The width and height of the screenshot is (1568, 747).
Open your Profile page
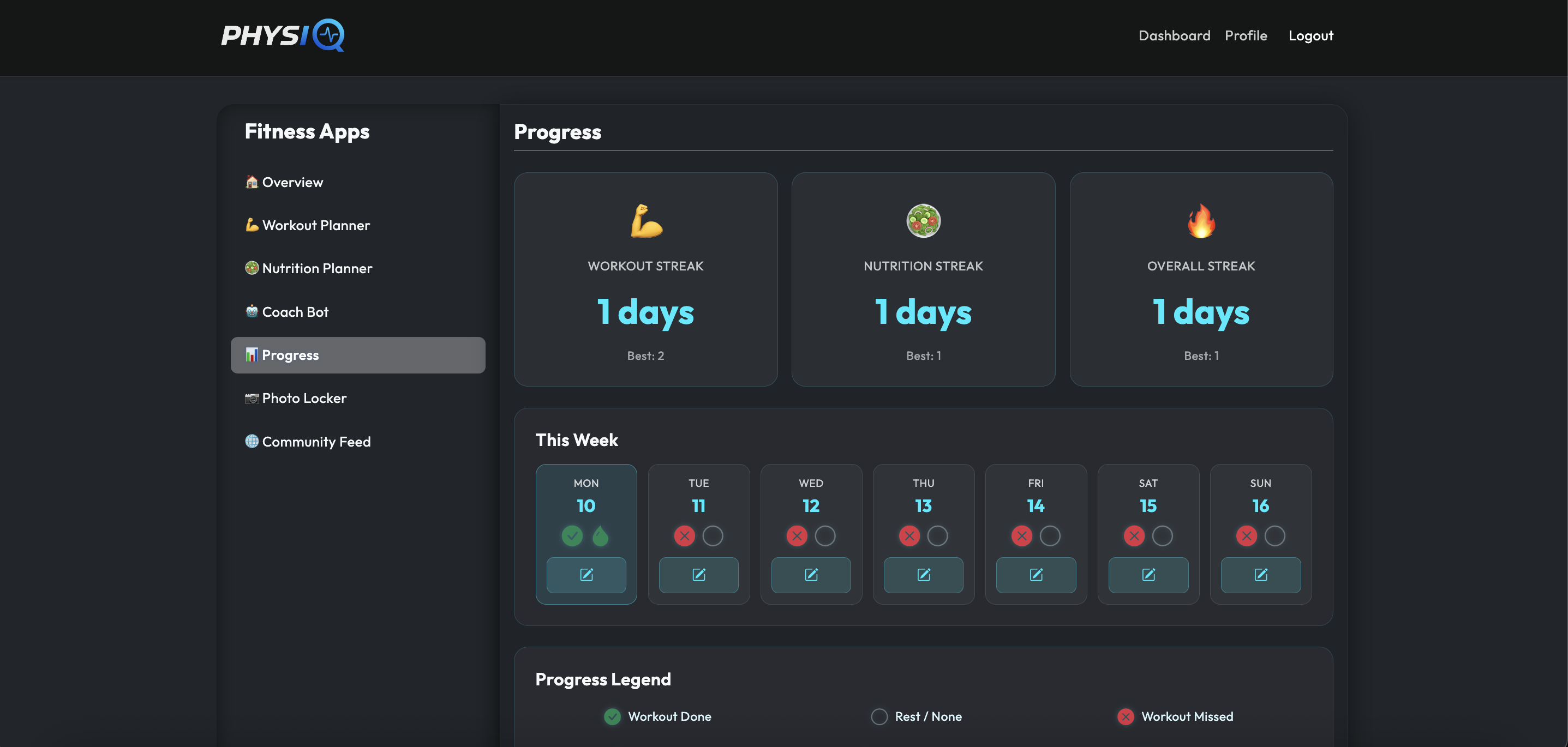1246,35
